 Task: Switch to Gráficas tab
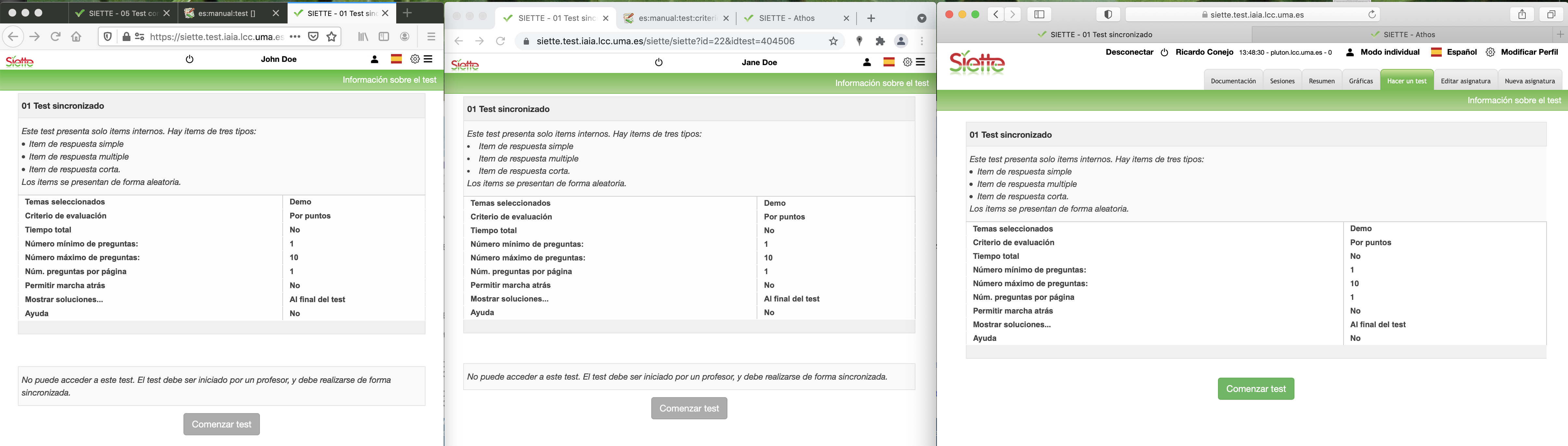[x=1360, y=81]
